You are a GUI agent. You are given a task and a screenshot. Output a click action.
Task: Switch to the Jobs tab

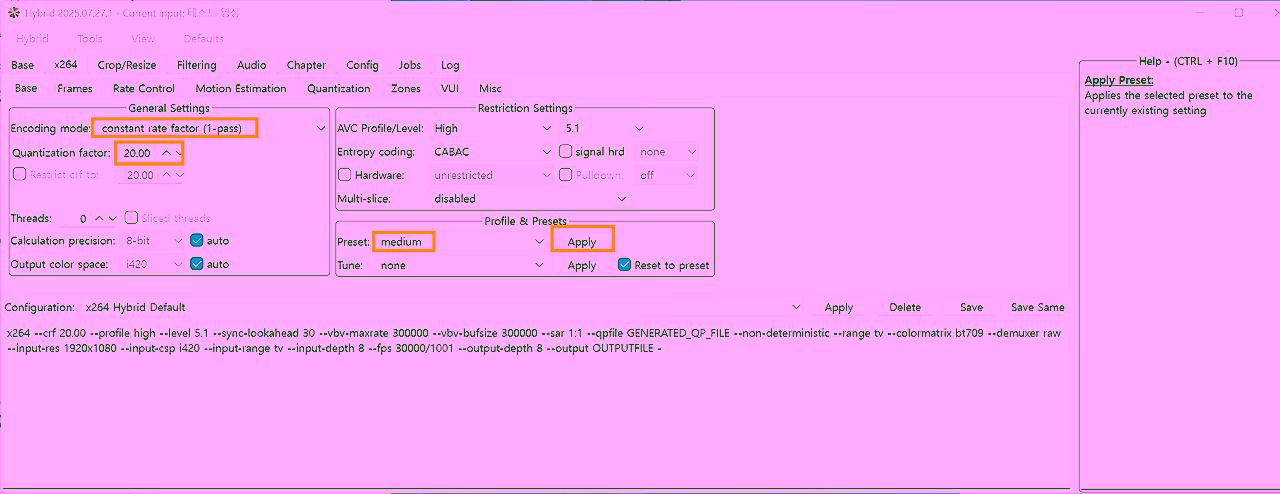click(410, 65)
